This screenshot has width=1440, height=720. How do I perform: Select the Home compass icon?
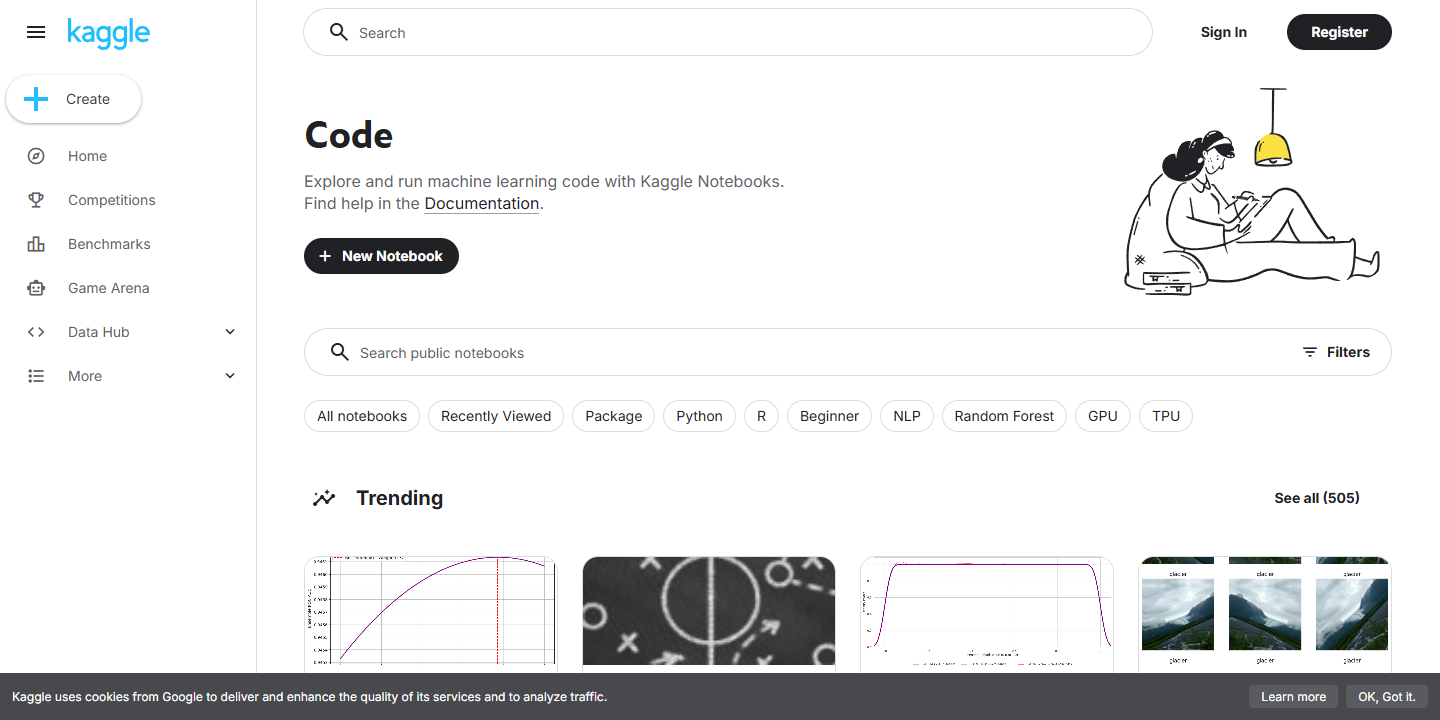click(x=36, y=156)
